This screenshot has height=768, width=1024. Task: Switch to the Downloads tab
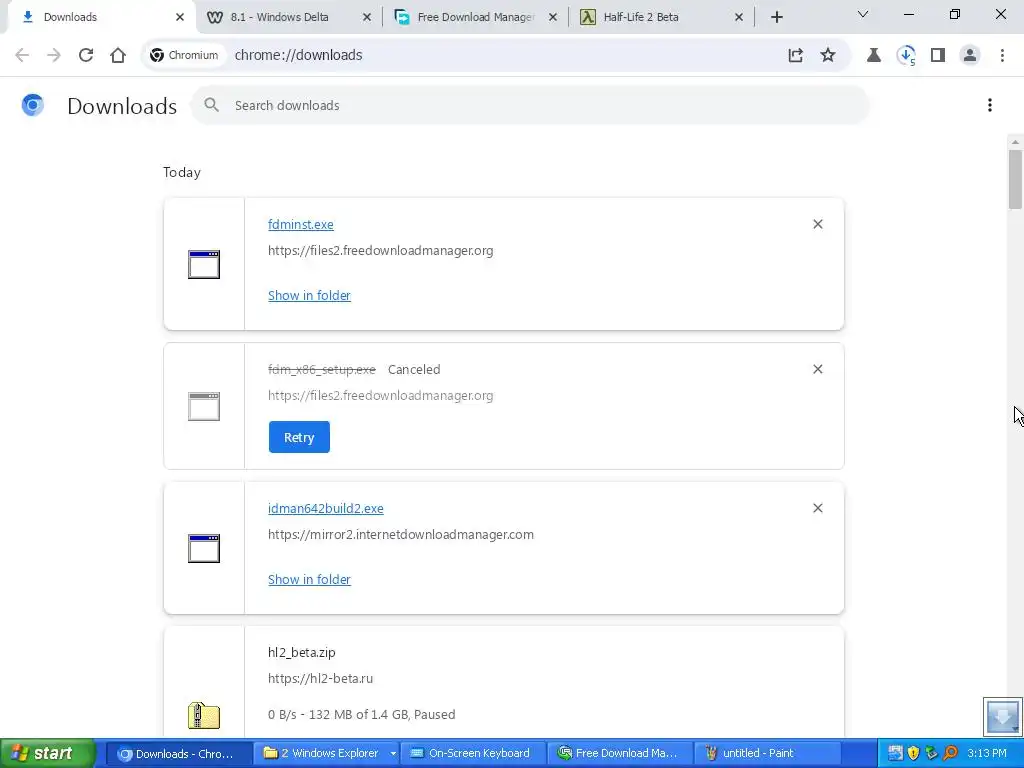[98, 17]
